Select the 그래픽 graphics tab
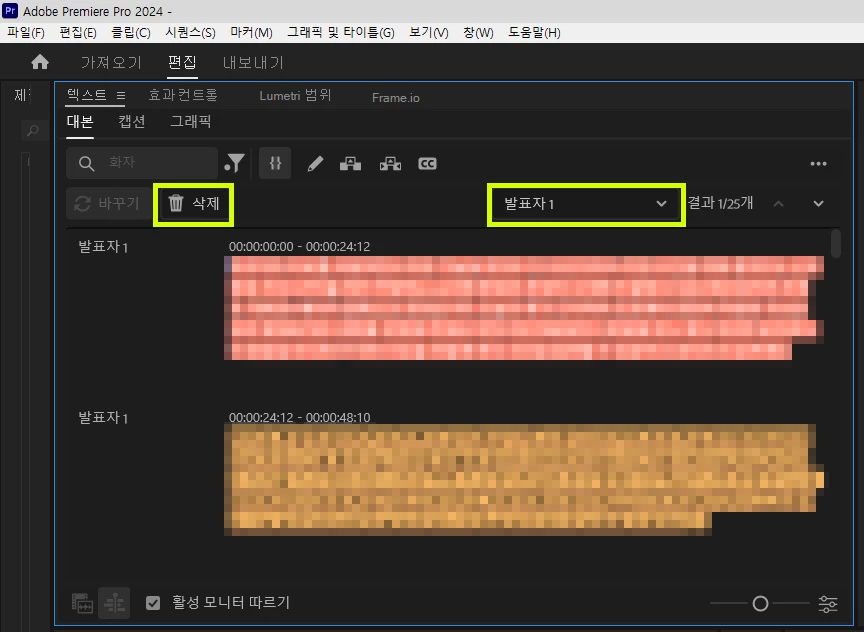Viewport: 864px width, 632px height. [x=191, y=121]
